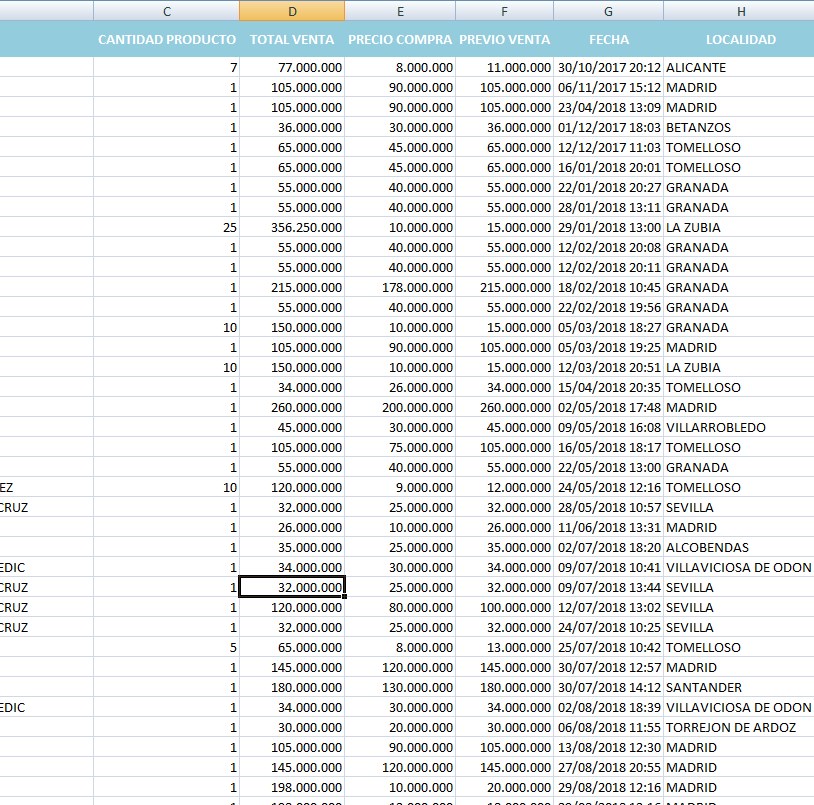814x805 pixels.
Task: Select the 178.000.000 precio compra cell
Action: (x=400, y=288)
